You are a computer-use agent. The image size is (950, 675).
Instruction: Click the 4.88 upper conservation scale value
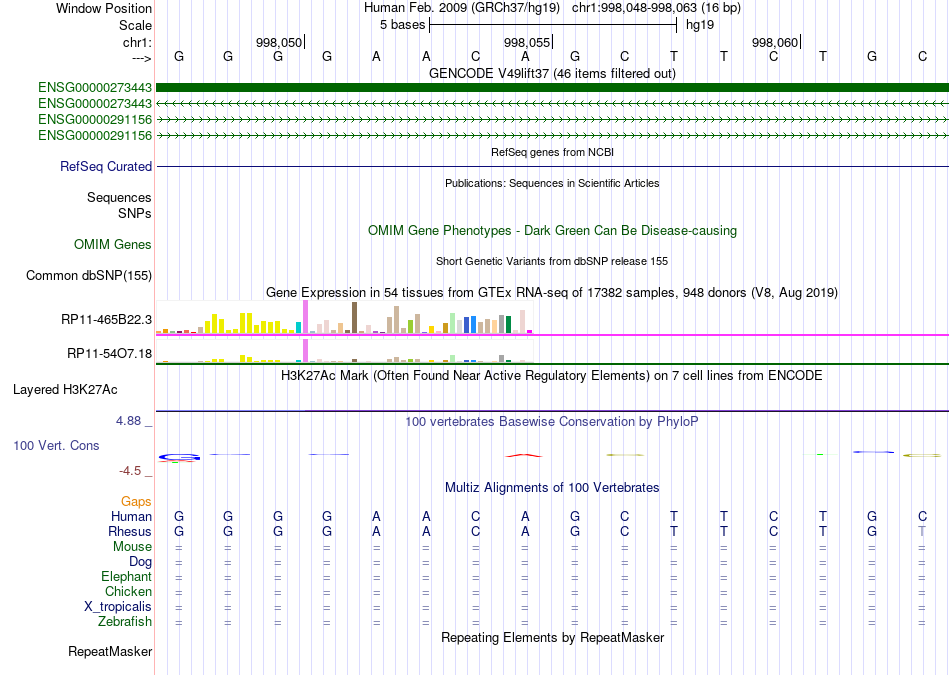point(128,421)
